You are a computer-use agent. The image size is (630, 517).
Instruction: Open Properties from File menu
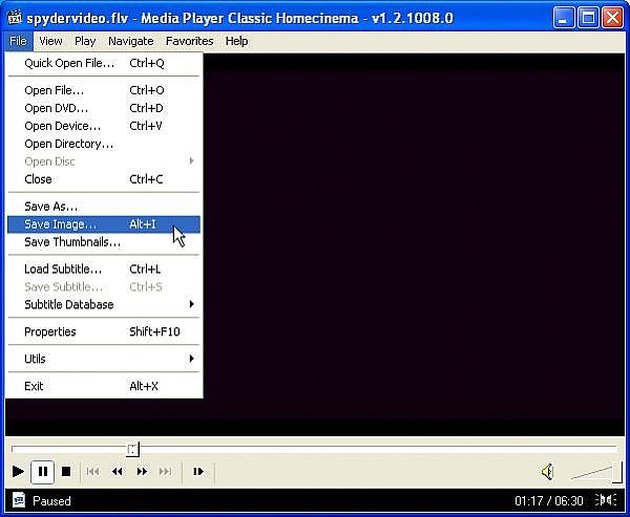[104, 332]
